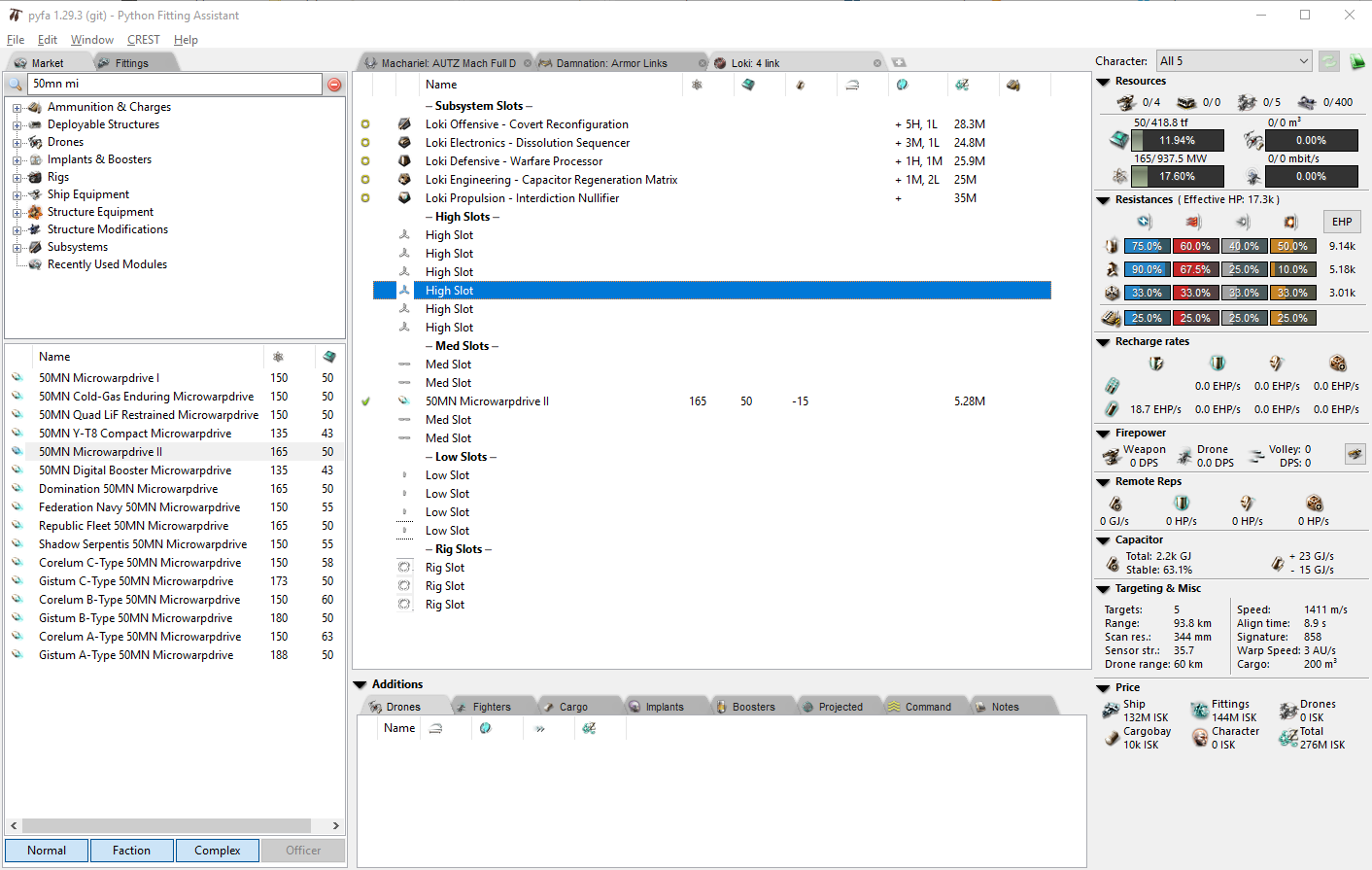Expand Ammunition & Charges tree node
The image size is (1372, 870).
tap(17, 108)
